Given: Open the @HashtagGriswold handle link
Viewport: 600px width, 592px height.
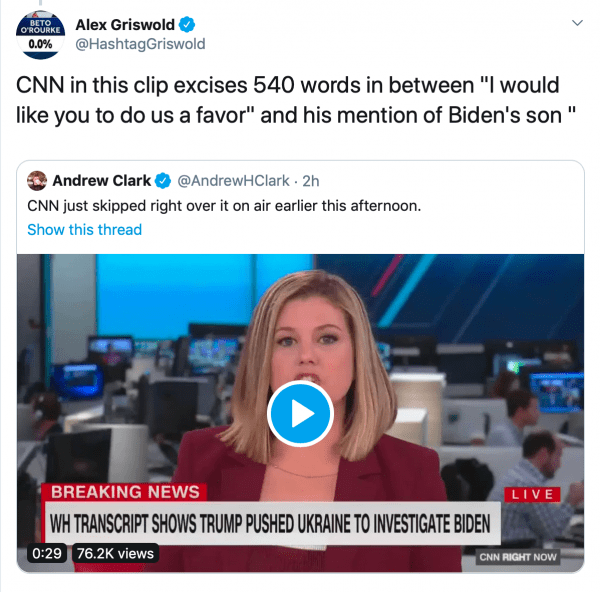Looking at the screenshot, I should point(140,44).
